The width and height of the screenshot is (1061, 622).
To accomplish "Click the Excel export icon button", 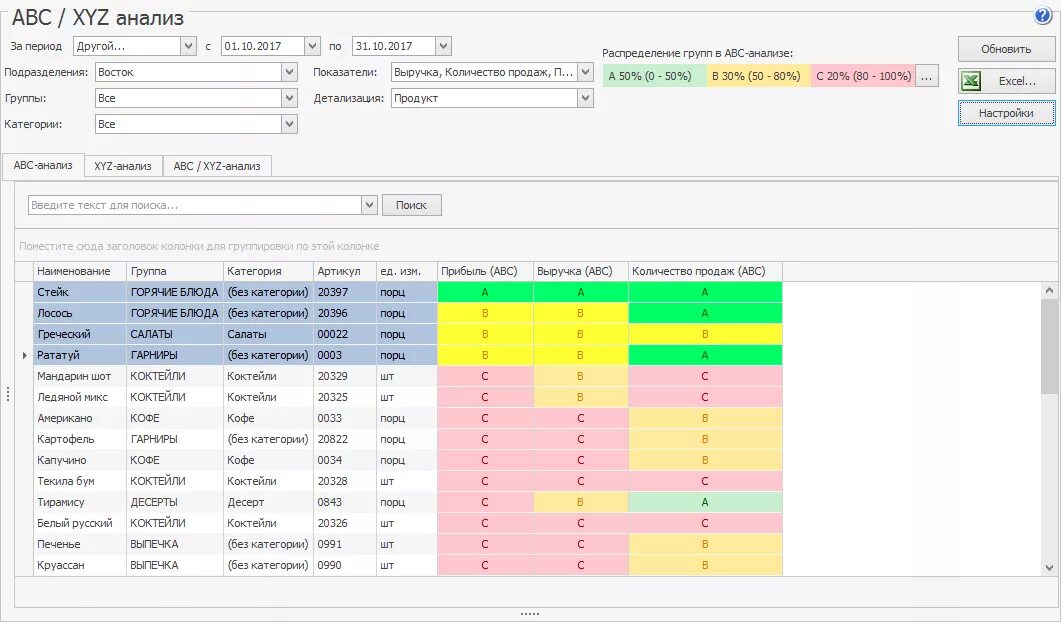I will (x=1006, y=81).
